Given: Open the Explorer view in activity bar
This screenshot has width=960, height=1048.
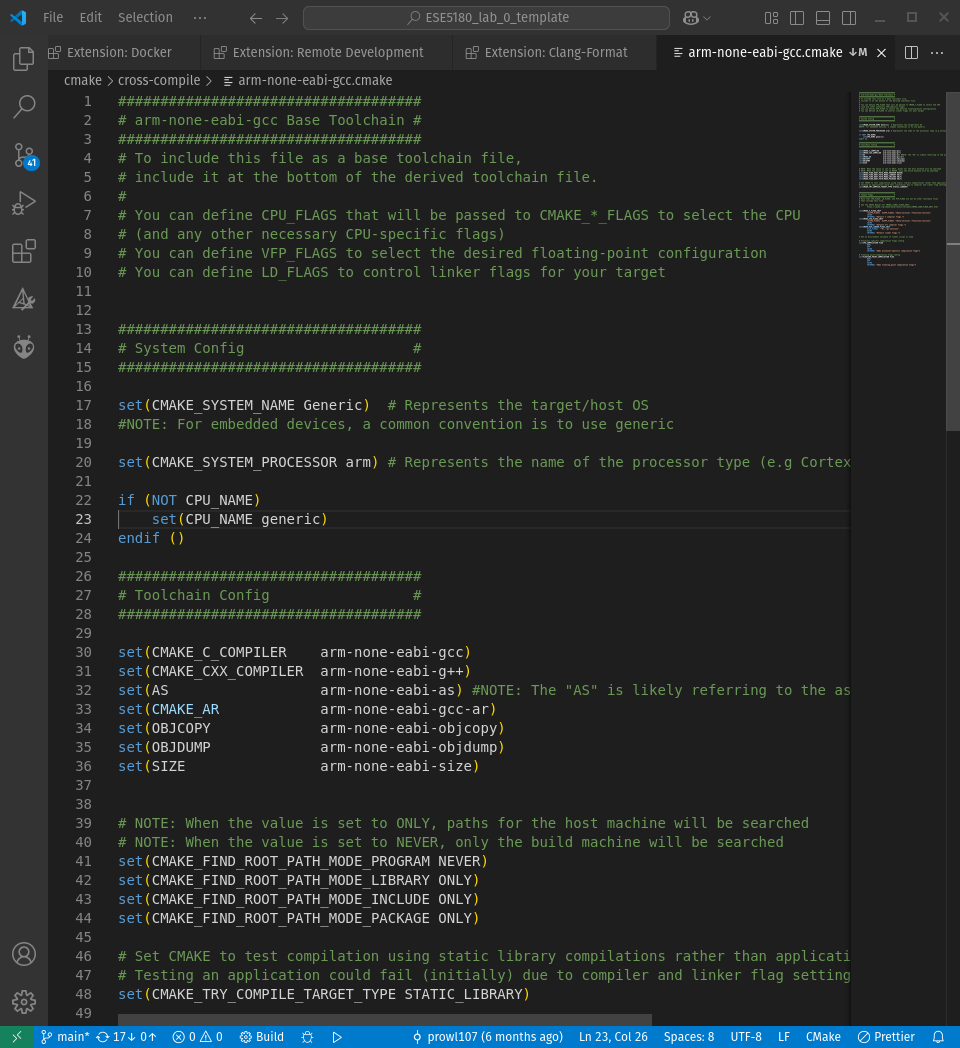Looking at the screenshot, I should [24, 59].
